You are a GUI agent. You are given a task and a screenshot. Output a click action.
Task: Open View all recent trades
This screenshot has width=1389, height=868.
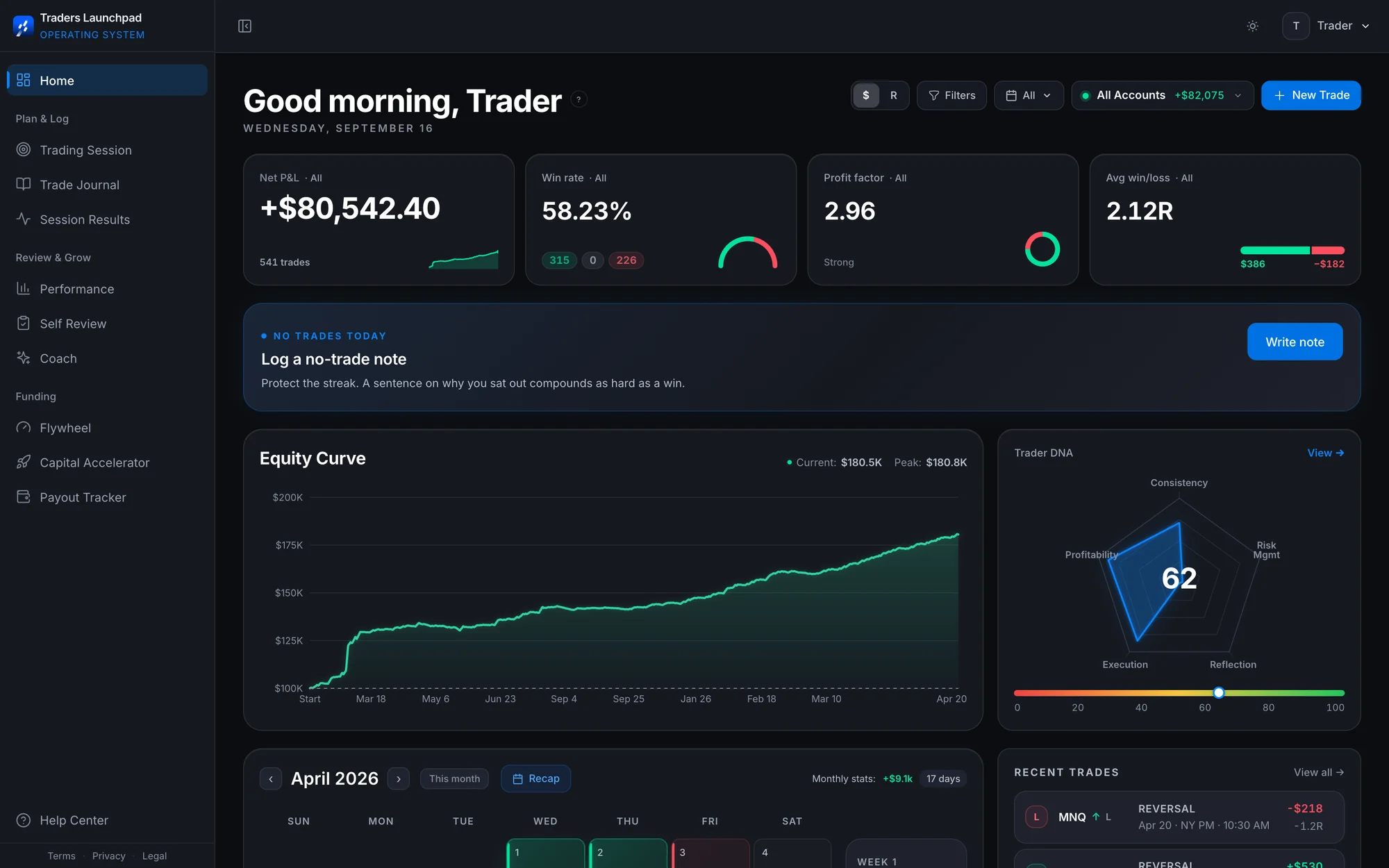(1318, 772)
